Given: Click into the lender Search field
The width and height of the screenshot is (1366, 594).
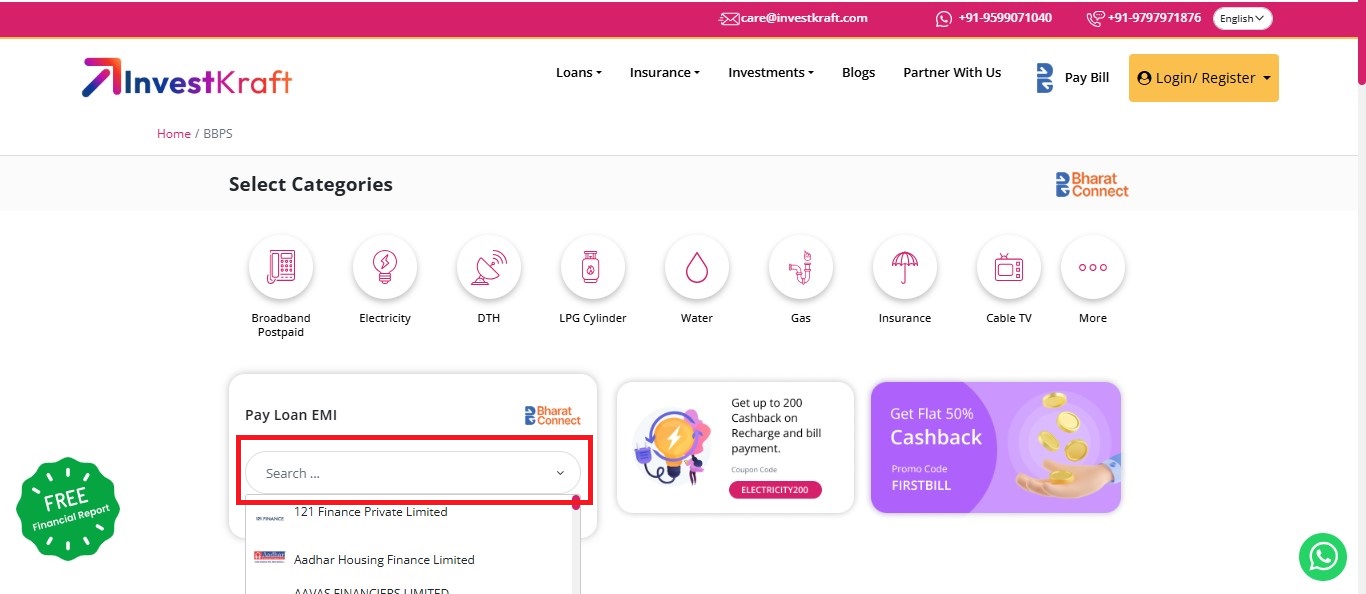Looking at the screenshot, I should coord(413,473).
